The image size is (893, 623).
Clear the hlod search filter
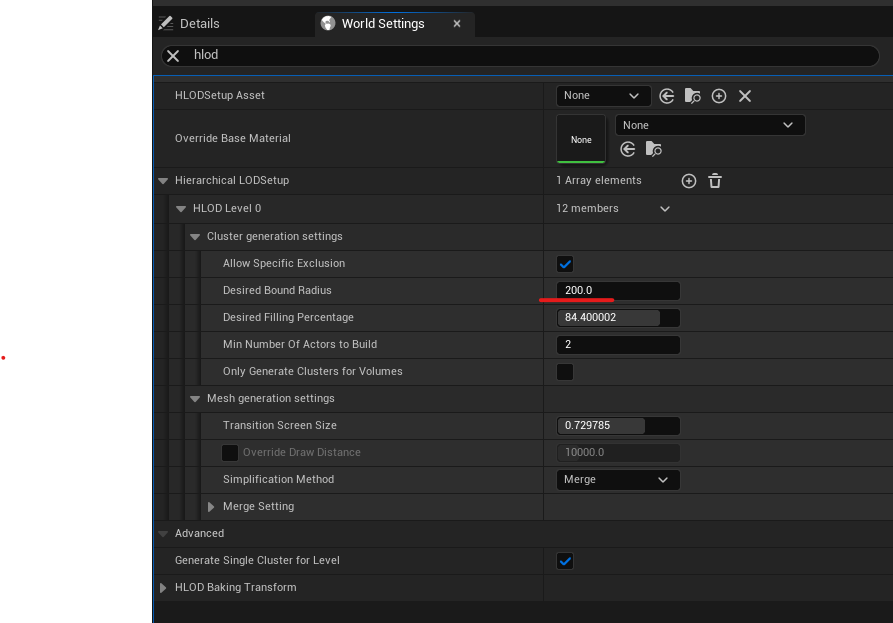(x=173, y=55)
